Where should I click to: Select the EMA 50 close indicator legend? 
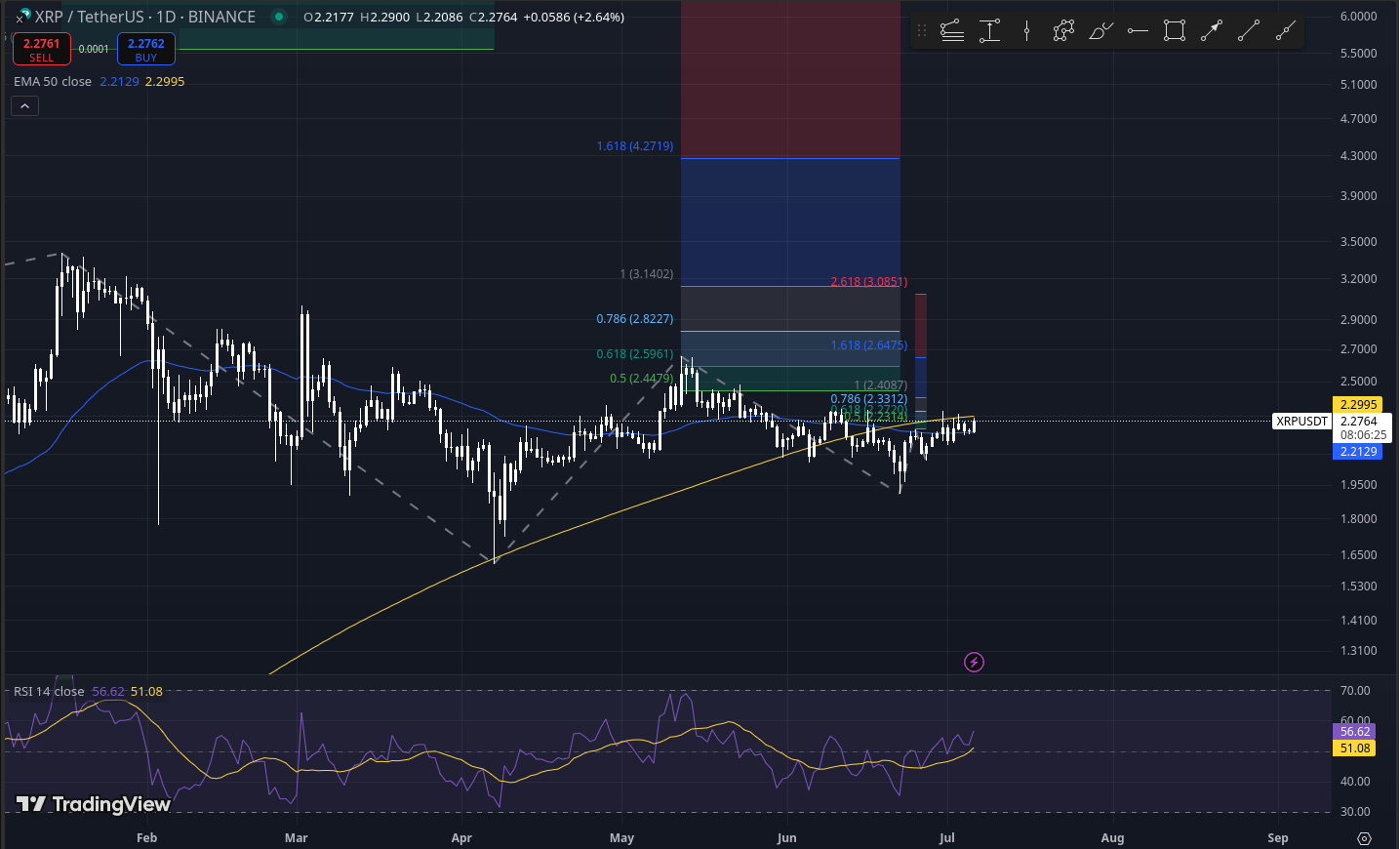point(53,82)
